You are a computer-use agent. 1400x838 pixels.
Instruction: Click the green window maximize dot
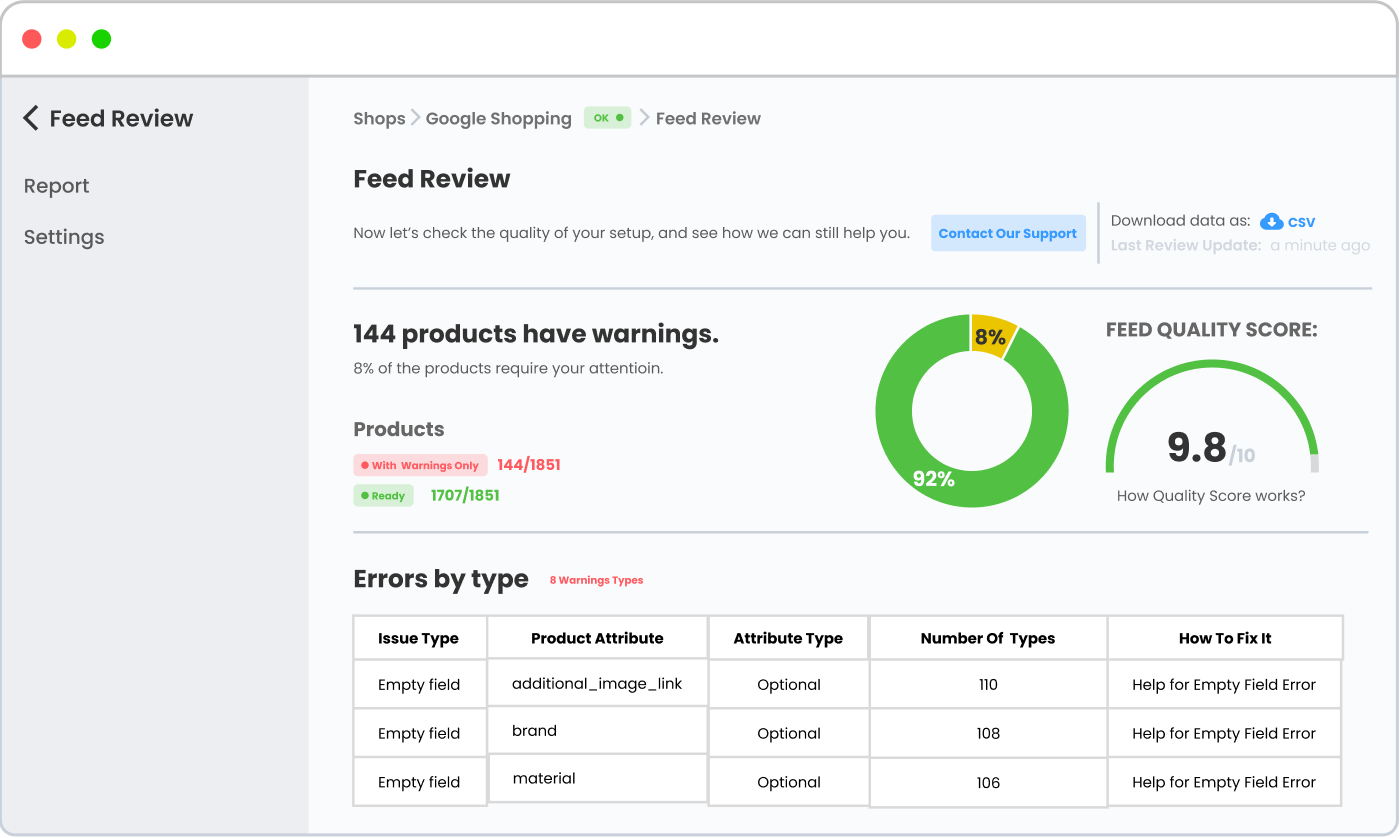click(101, 39)
